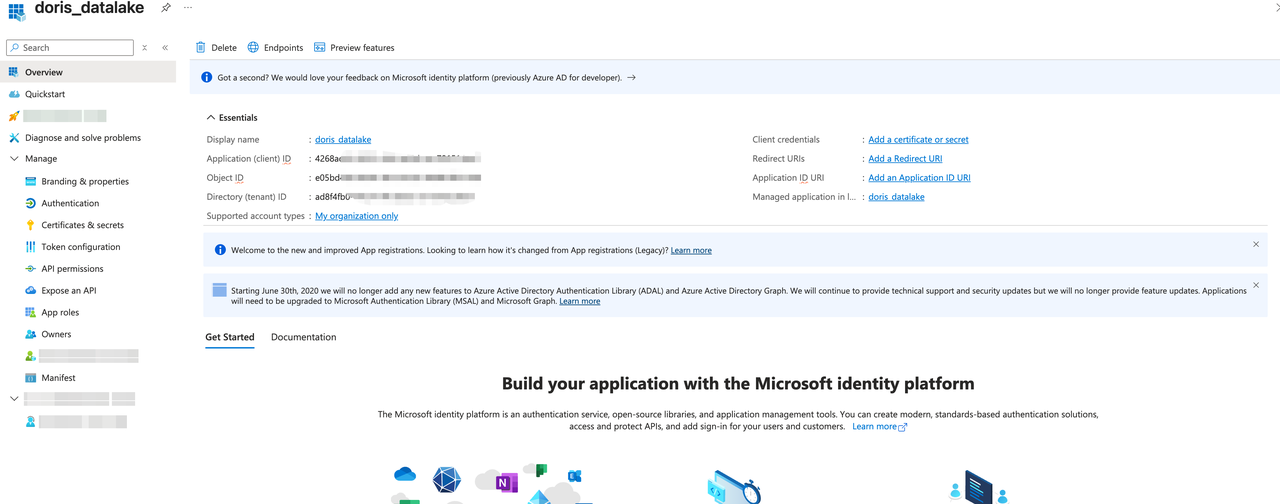Viewport: 1280px width, 504px height.
Task: Open the more options ellipsis in header
Action: [188, 8]
